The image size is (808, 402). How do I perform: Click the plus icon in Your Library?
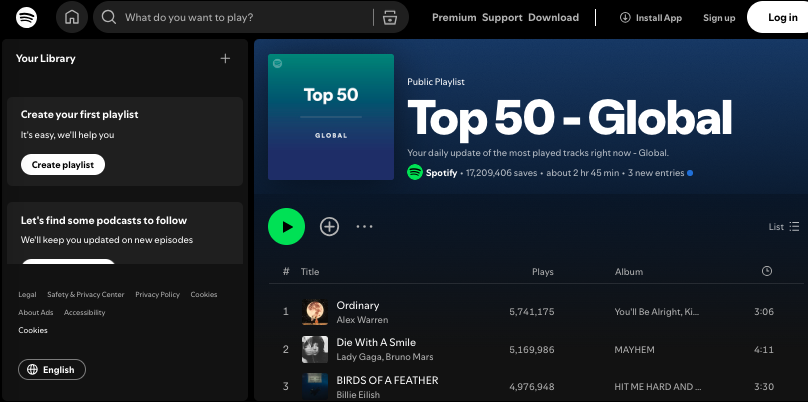click(225, 58)
